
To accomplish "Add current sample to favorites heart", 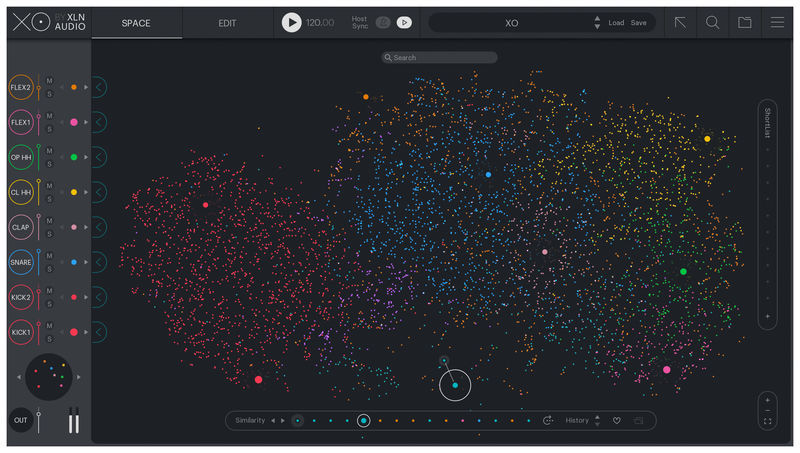I will 617,421.
